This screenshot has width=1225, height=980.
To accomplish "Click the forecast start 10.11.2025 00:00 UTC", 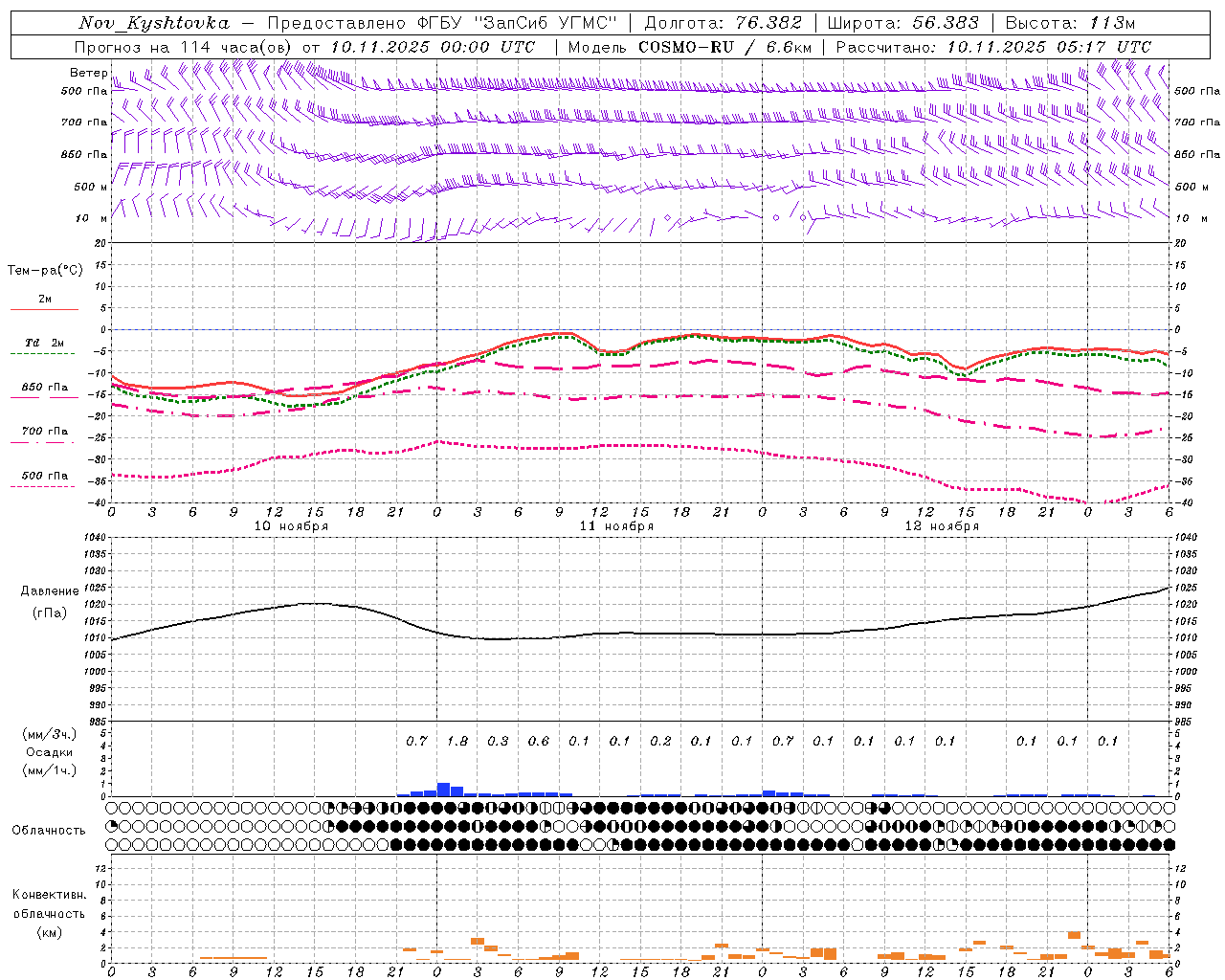I will coord(433,47).
